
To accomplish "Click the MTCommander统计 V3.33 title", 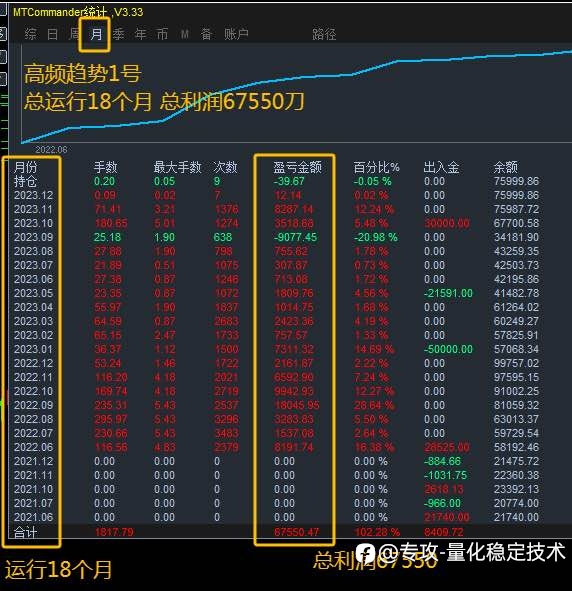I will click(x=78, y=12).
